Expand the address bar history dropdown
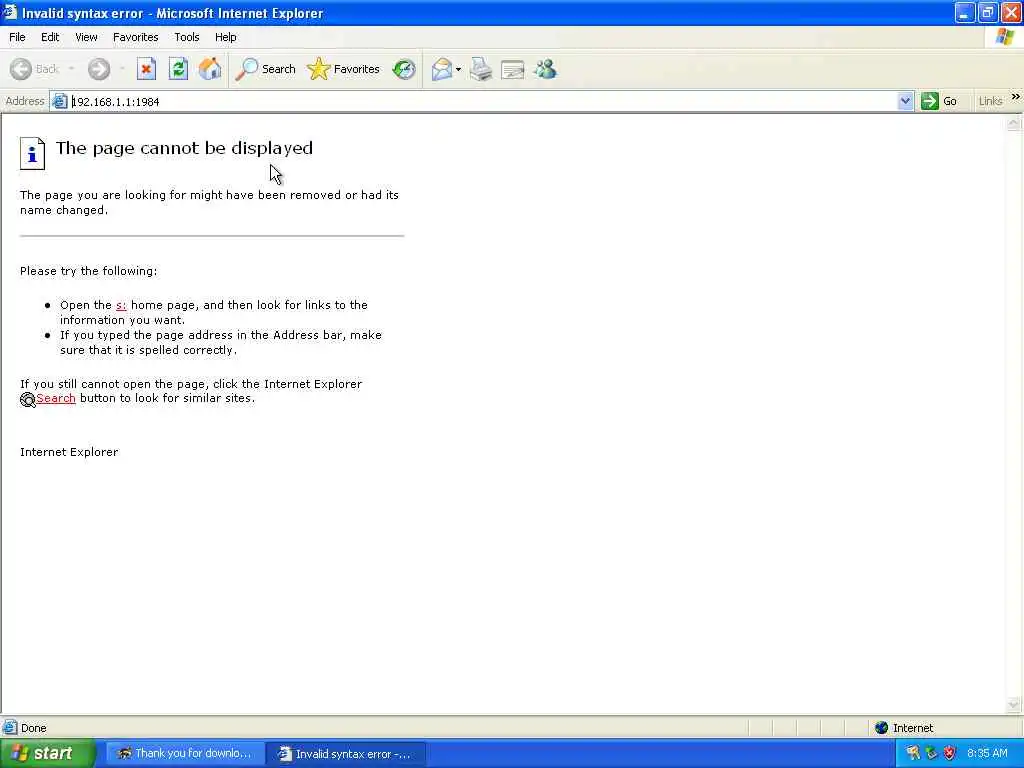1024x768 pixels. point(905,101)
